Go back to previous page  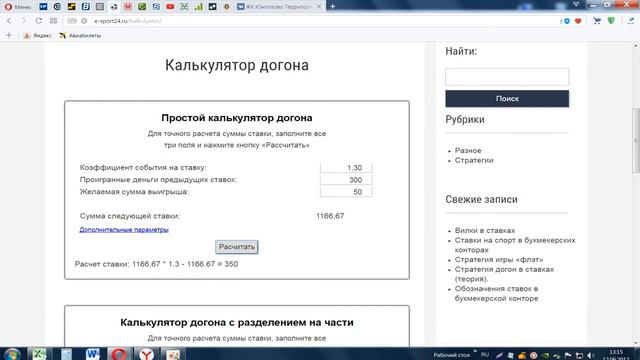click(x=9, y=21)
